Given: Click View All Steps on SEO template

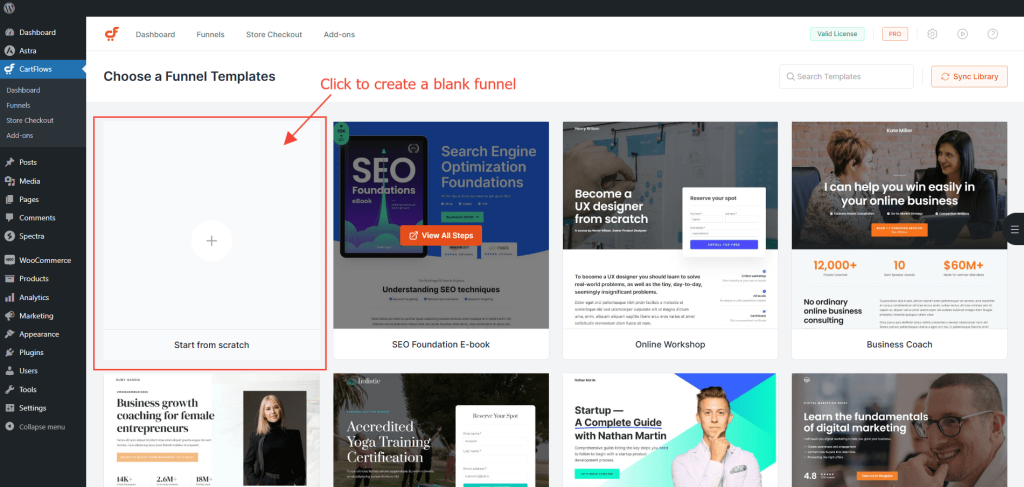Looking at the screenshot, I should [441, 235].
